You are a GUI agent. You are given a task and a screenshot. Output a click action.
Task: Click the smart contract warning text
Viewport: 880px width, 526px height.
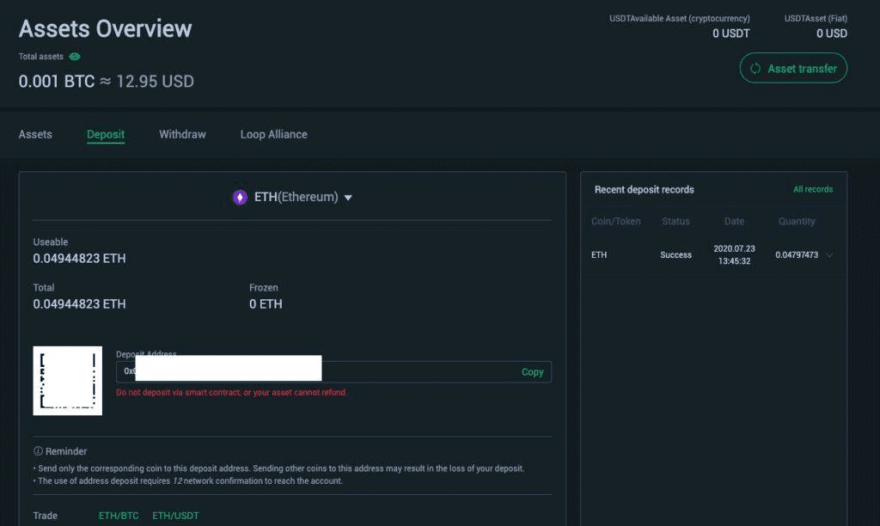pos(231,392)
